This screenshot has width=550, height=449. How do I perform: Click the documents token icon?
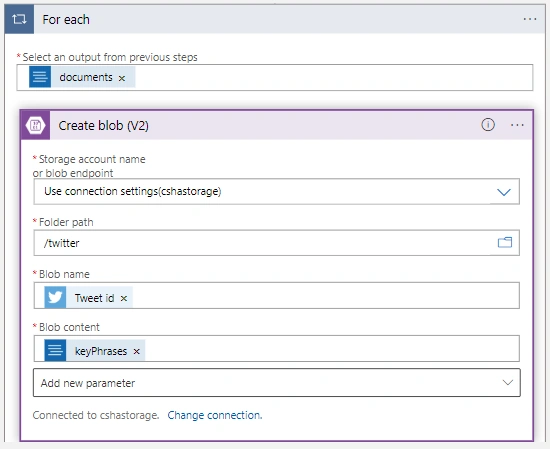[40, 77]
